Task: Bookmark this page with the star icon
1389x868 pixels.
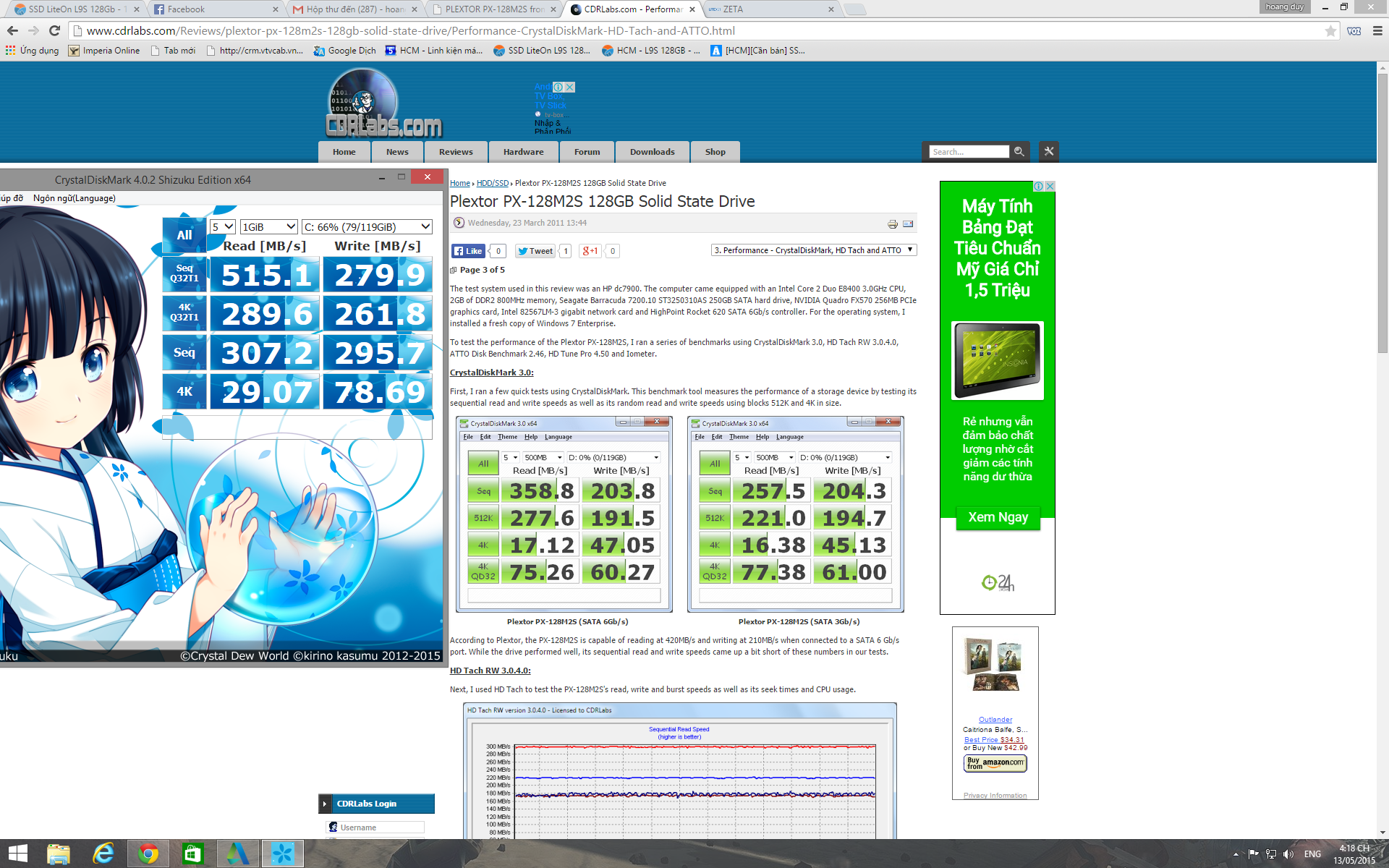Action: [1330, 30]
